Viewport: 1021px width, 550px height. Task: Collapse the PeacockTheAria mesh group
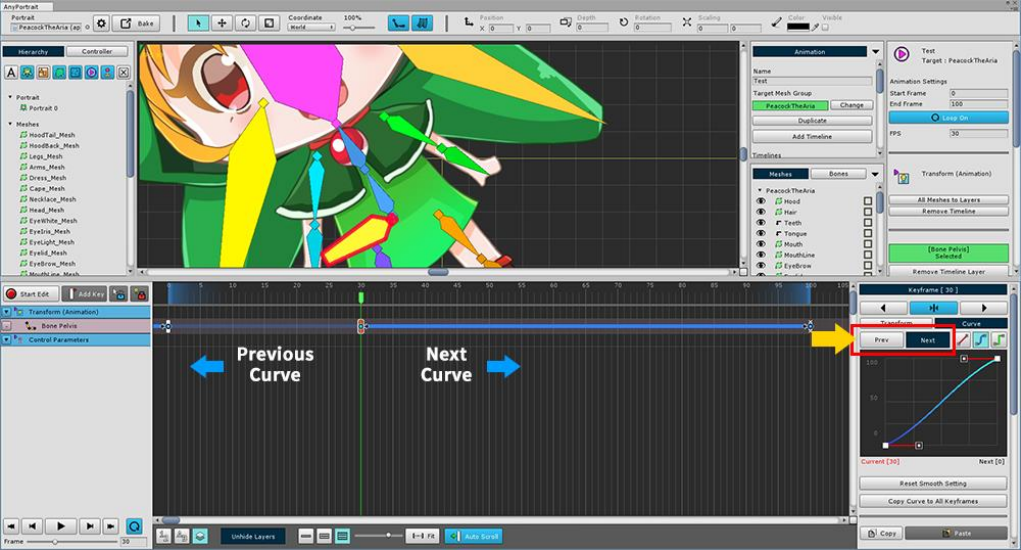pos(759,191)
